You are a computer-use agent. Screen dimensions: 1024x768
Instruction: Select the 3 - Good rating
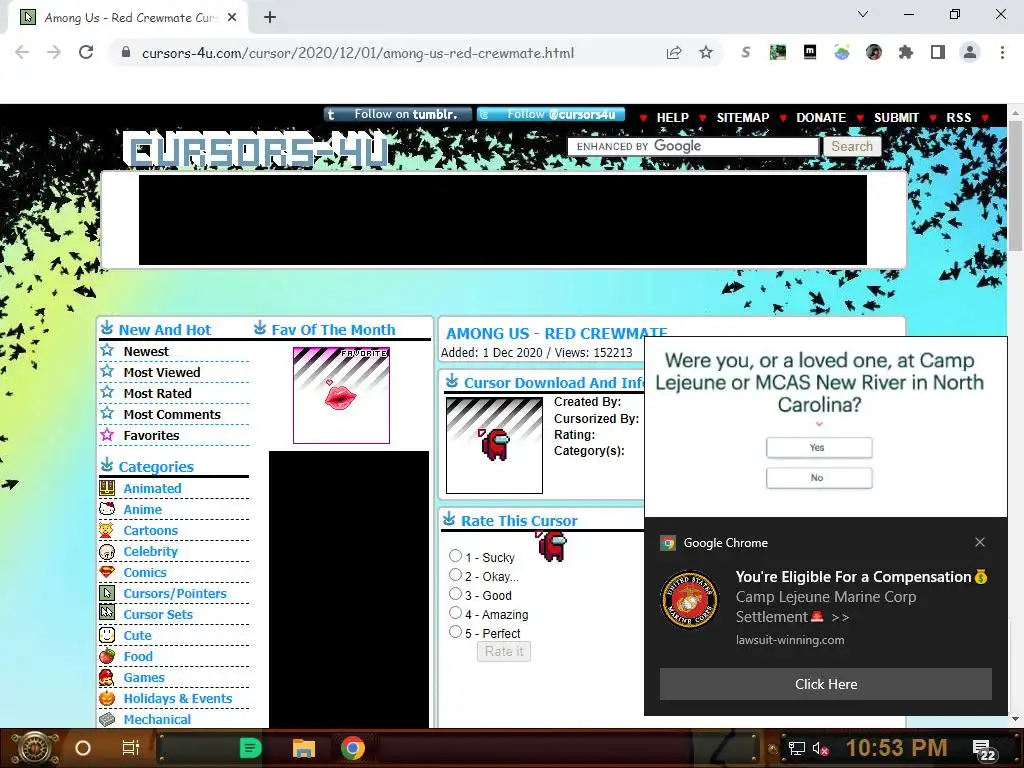click(x=455, y=594)
